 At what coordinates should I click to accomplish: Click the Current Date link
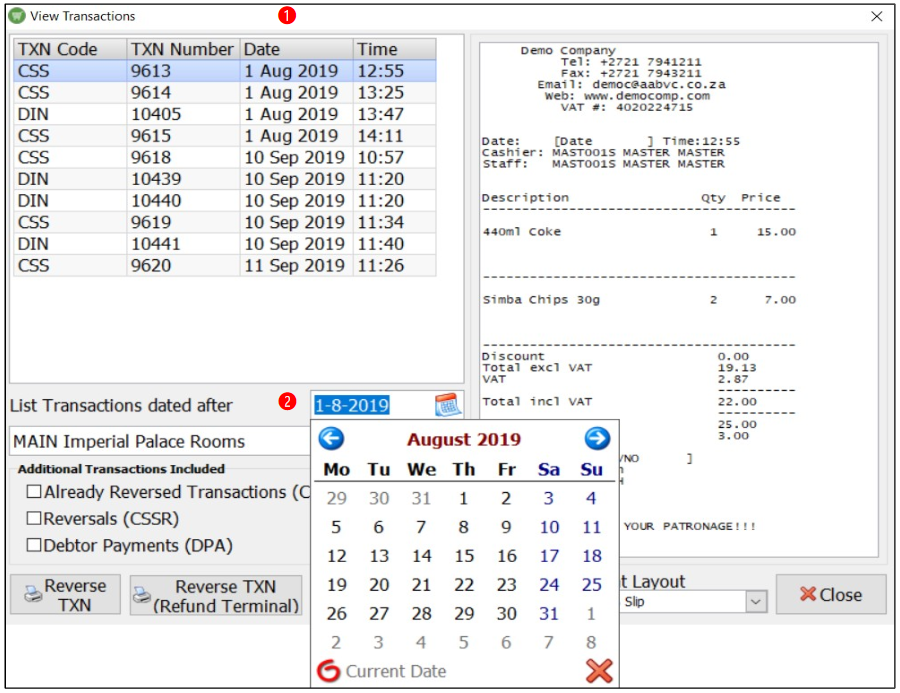[x=395, y=671]
